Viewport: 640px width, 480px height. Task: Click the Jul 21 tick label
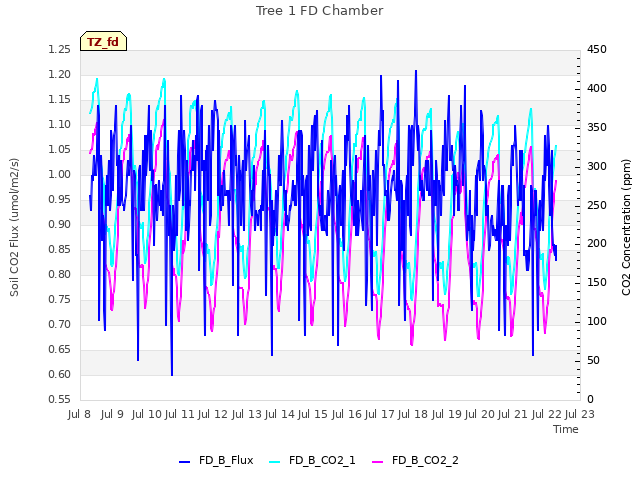[x=513, y=414]
